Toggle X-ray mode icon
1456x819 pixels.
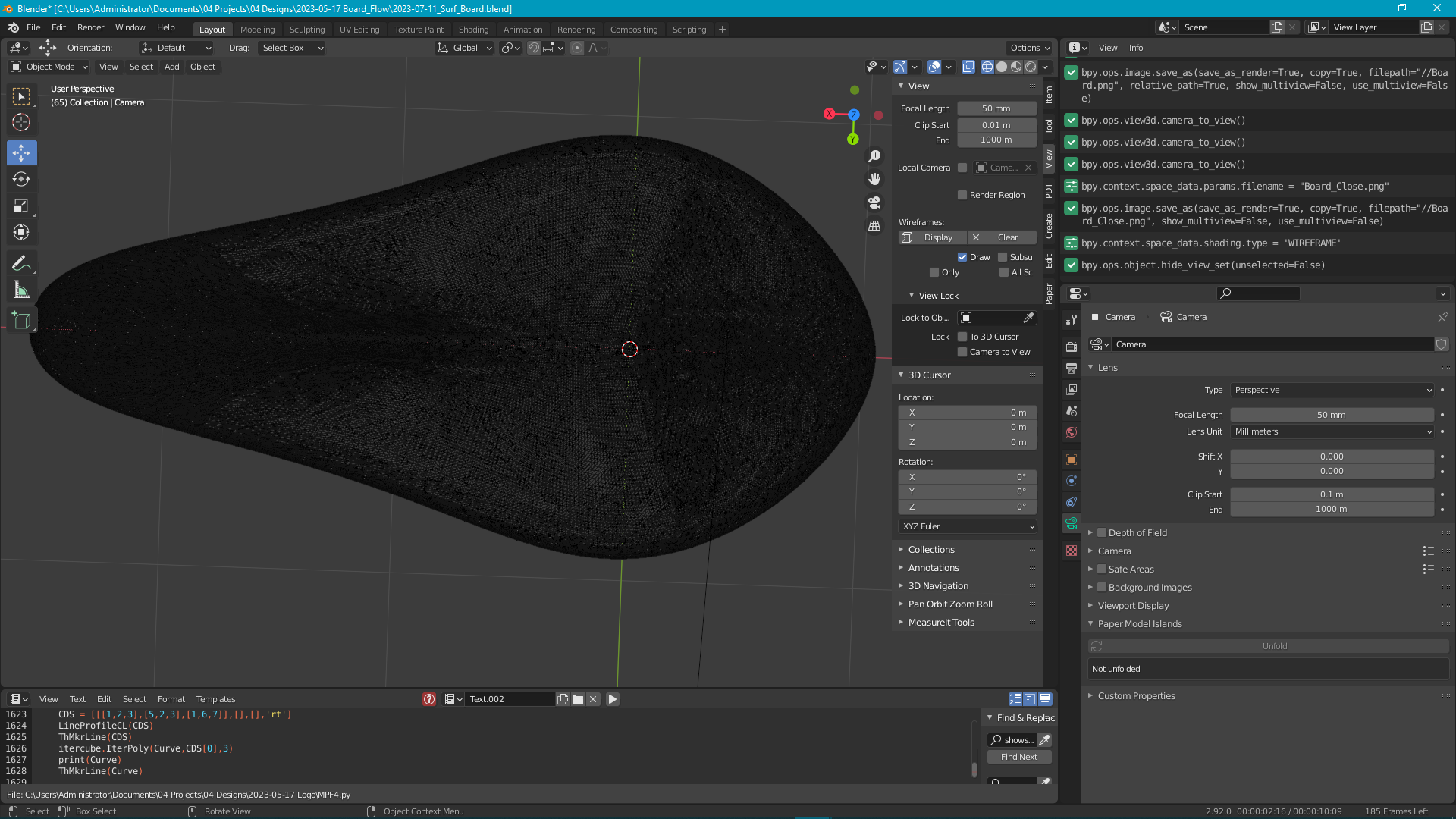968,67
